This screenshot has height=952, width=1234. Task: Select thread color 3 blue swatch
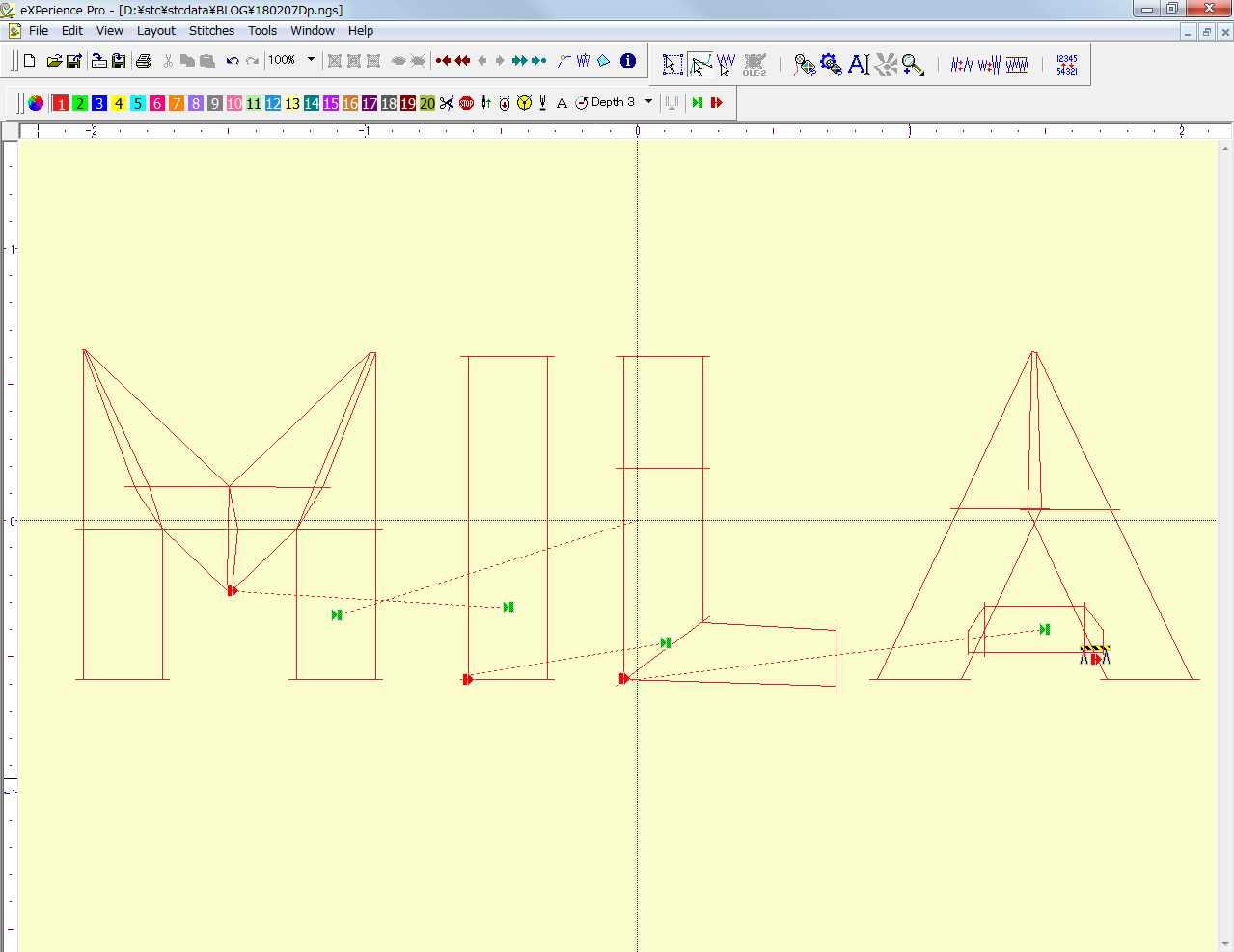(x=99, y=103)
